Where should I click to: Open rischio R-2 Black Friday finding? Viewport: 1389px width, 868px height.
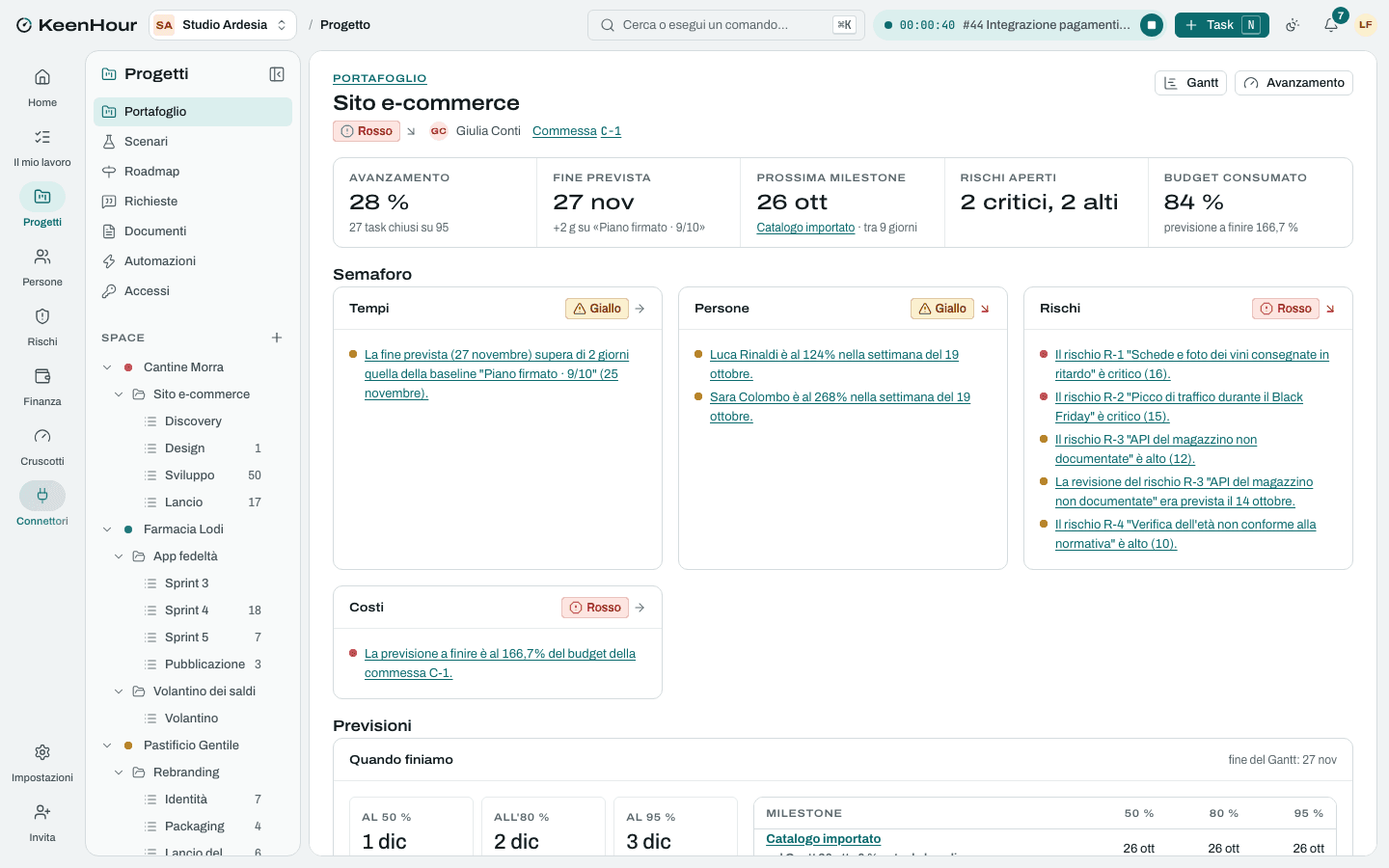tap(1179, 407)
